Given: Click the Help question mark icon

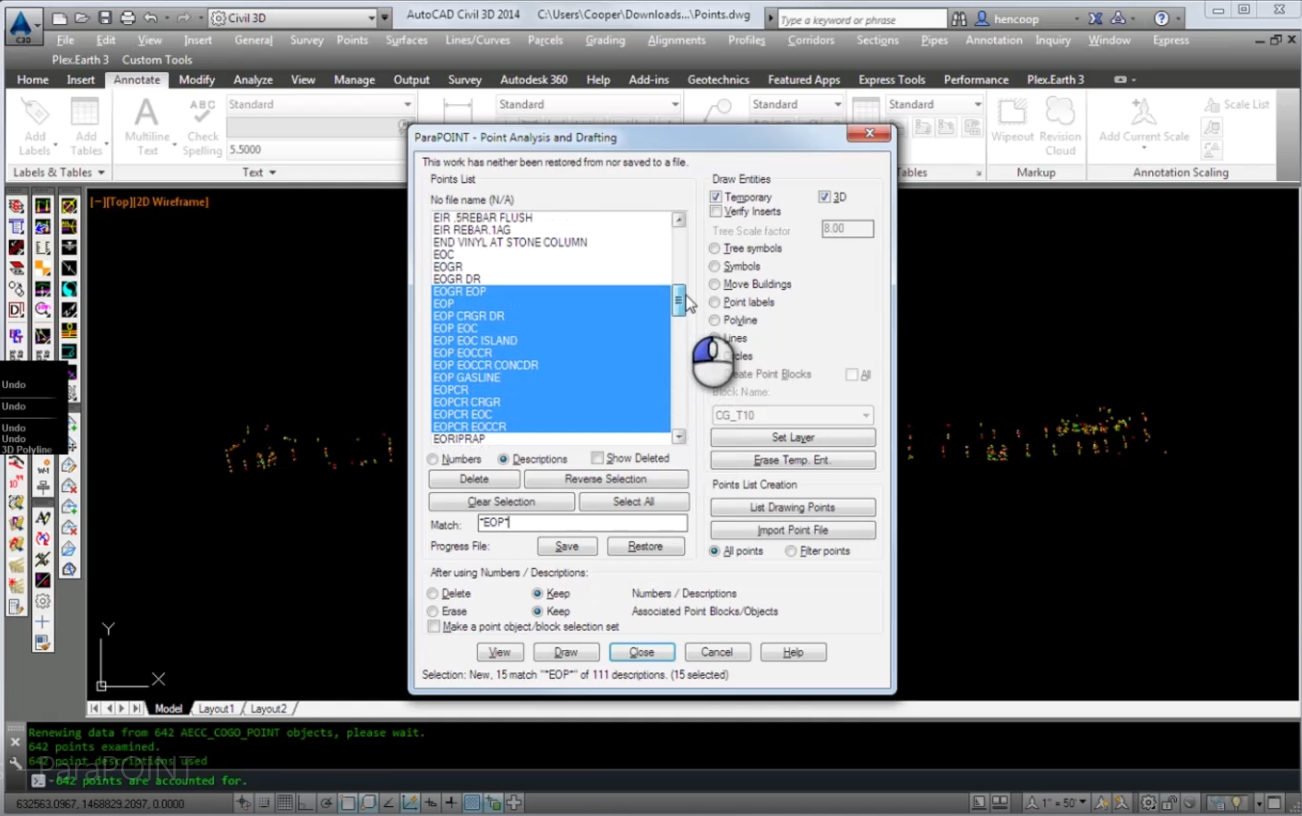Looking at the screenshot, I should pyautogui.click(x=1161, y=19).
